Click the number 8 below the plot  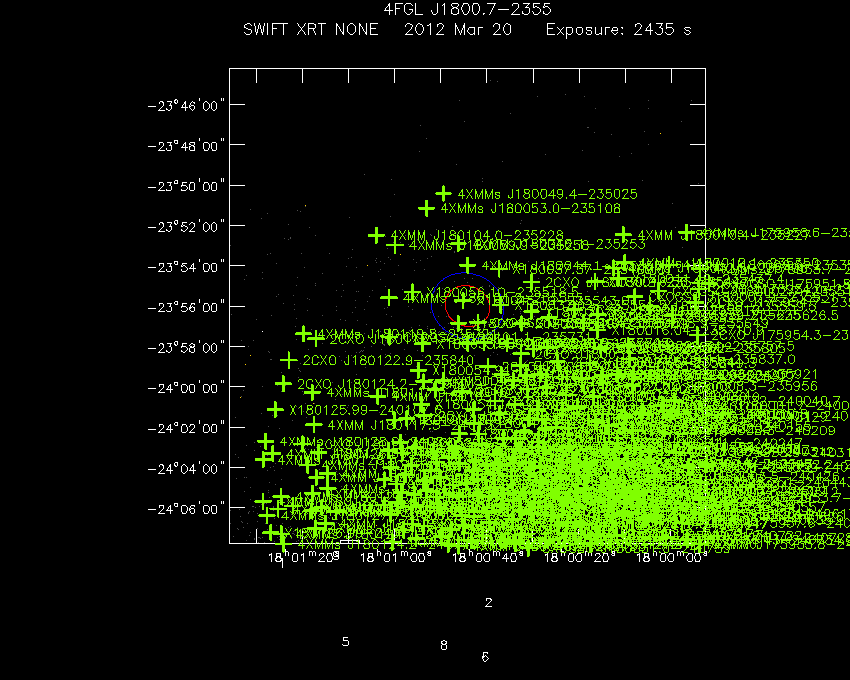tap(444, 645)
